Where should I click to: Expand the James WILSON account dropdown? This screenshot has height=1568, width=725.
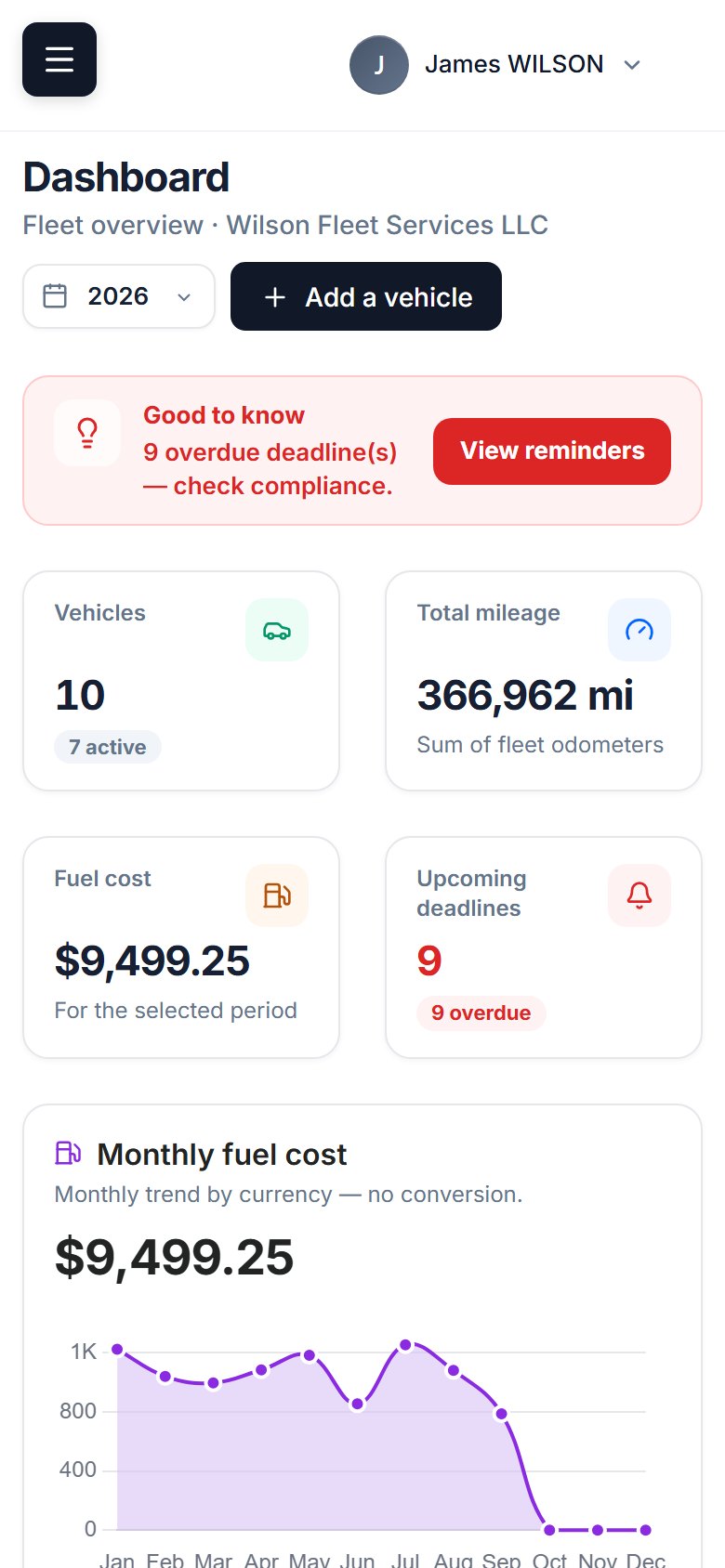[x=496, y=65]
